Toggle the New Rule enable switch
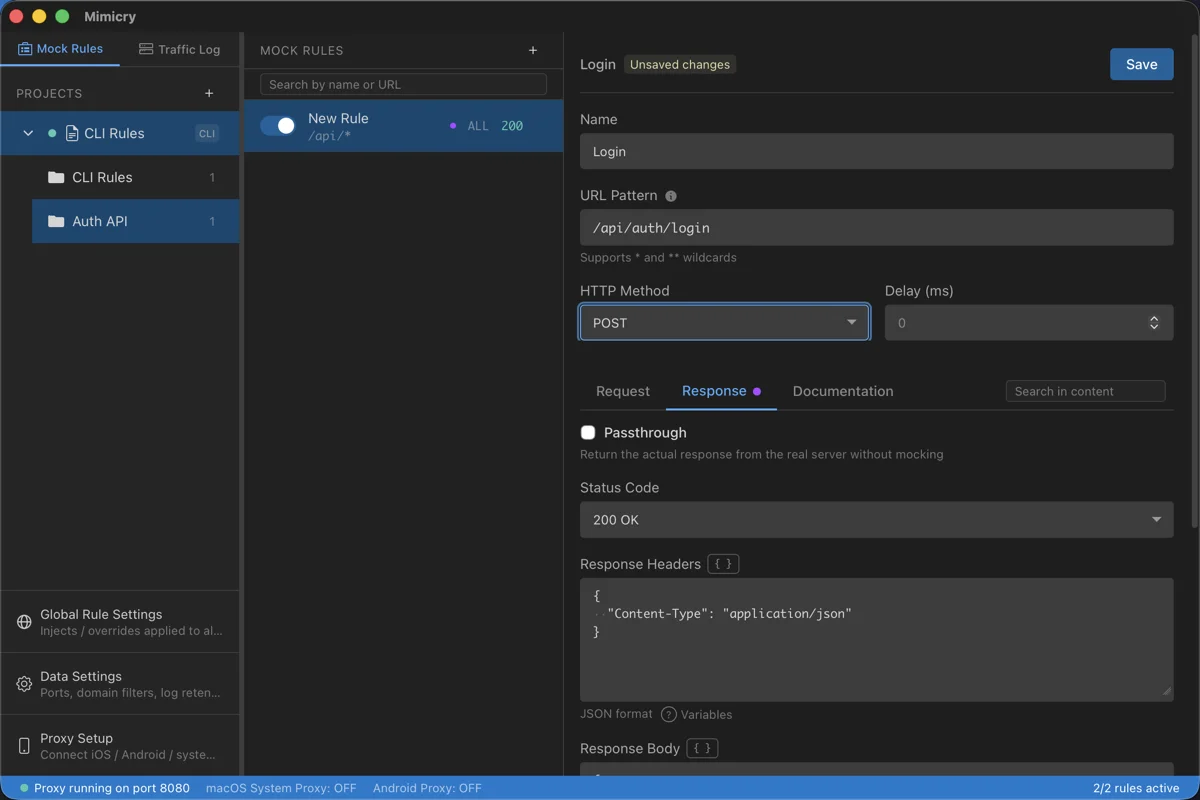 (278, 125)
